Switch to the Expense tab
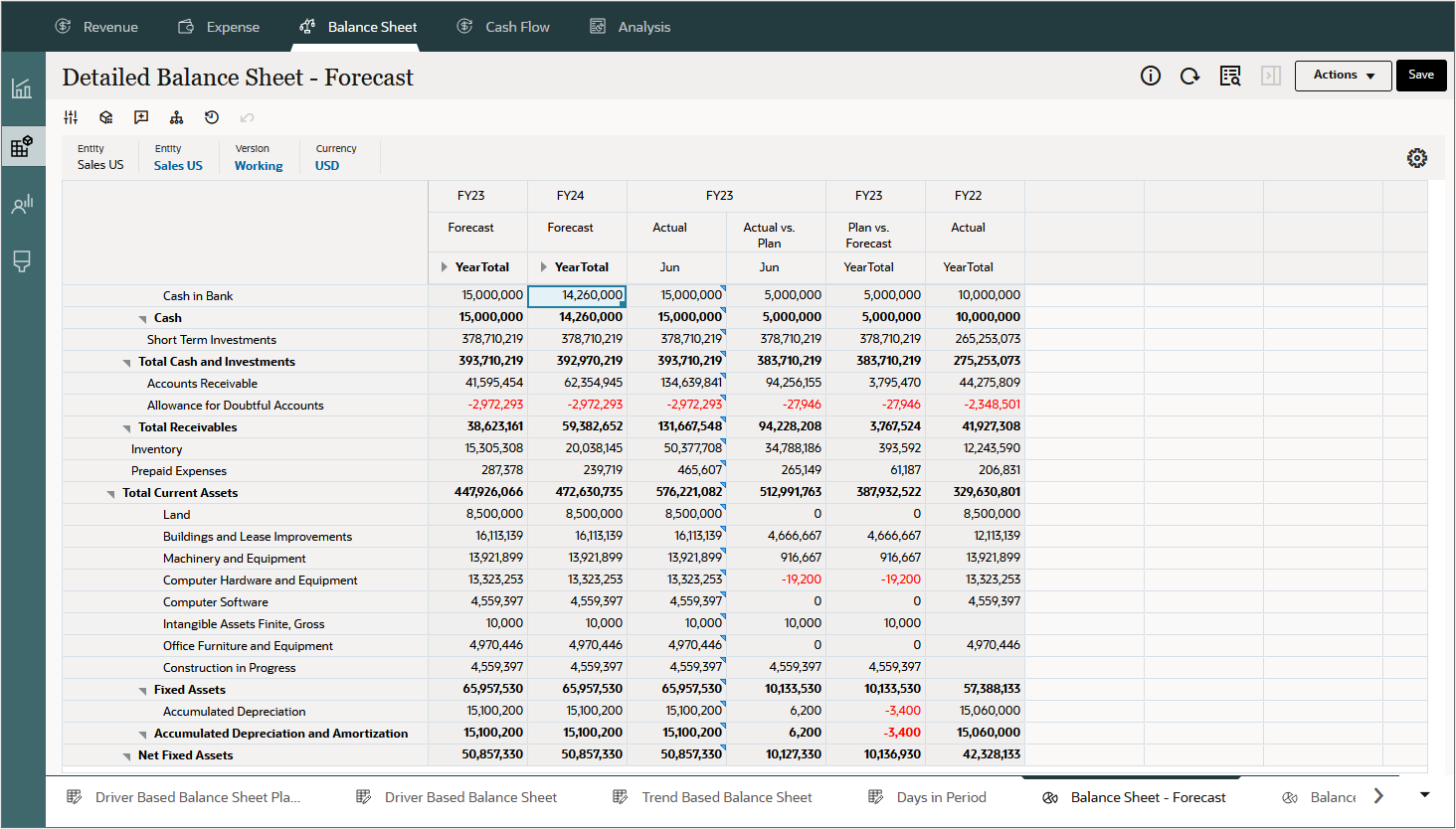The image size is (1456, 829). tap(219, 27)
